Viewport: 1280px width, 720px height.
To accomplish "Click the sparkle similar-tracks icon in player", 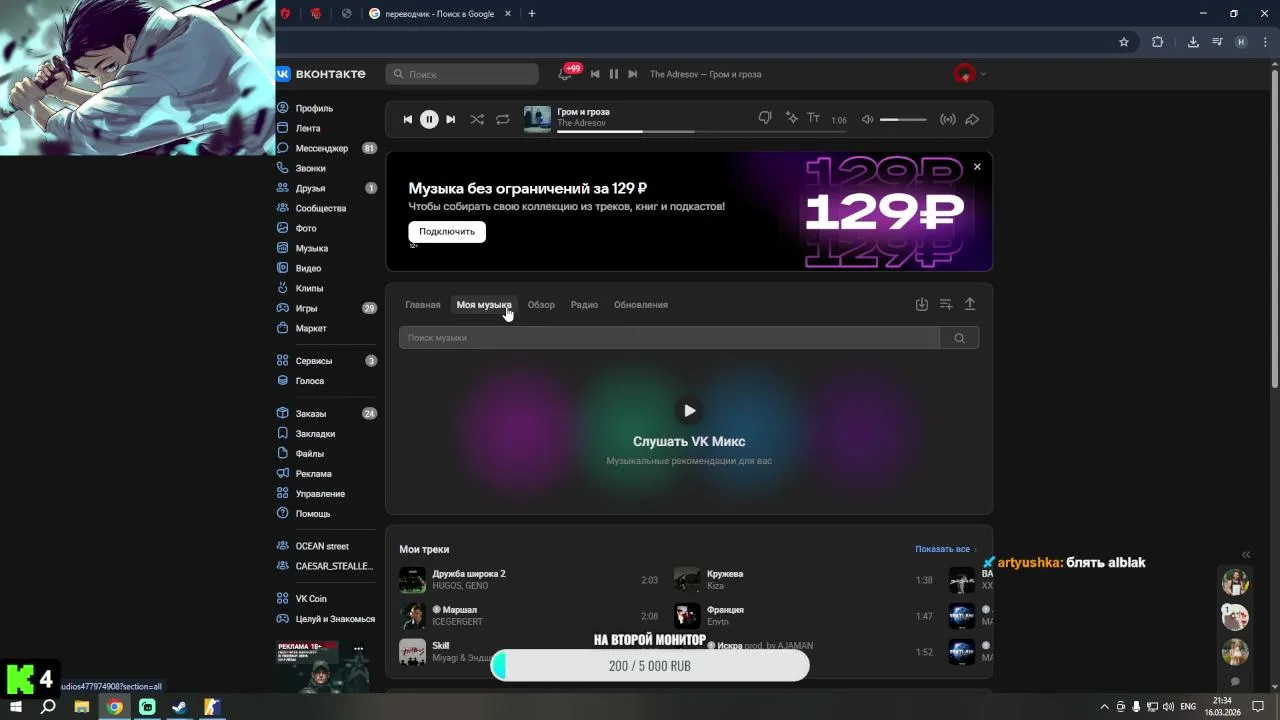I will (791, 118).
